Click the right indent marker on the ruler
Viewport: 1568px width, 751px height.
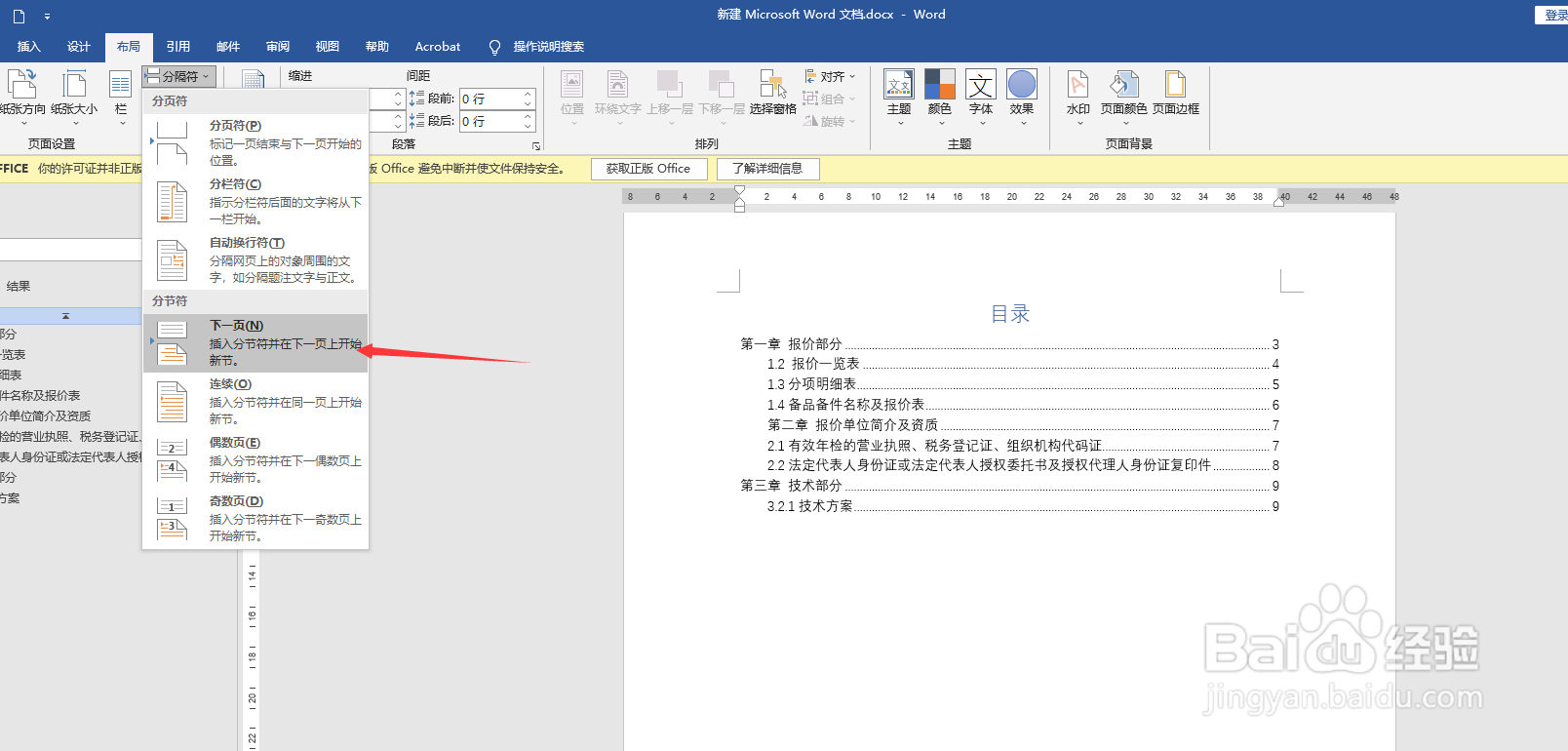[1279, 201]
